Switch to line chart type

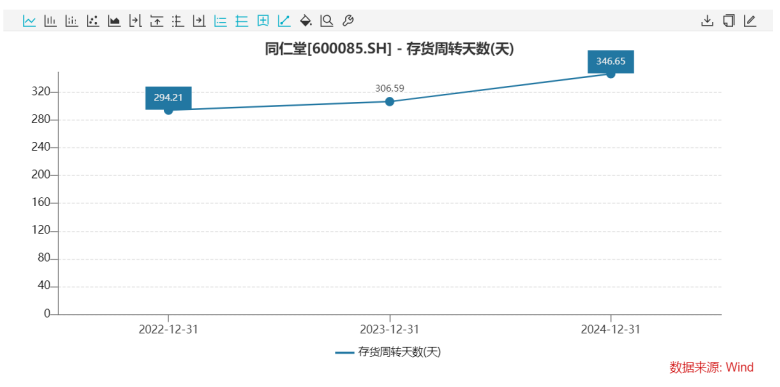(29, 21)
